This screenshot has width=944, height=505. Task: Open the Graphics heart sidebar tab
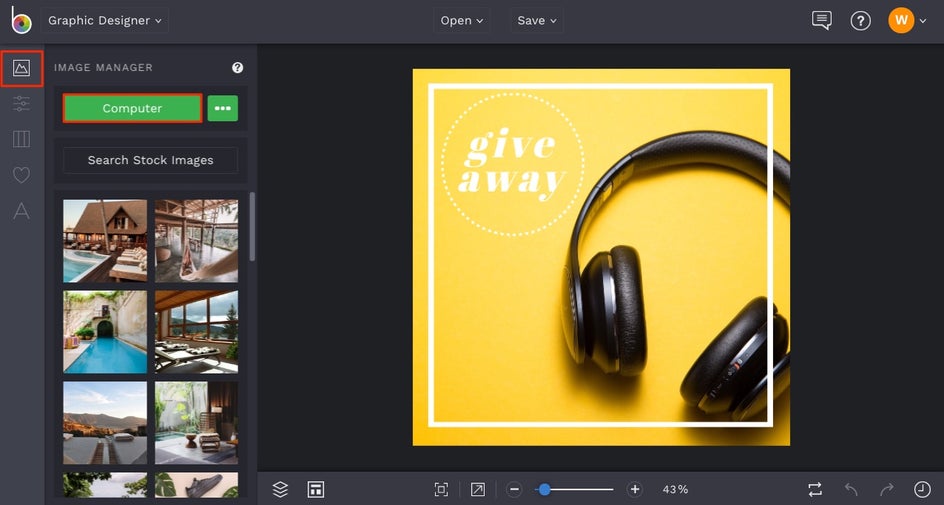[x=21, y=175]
